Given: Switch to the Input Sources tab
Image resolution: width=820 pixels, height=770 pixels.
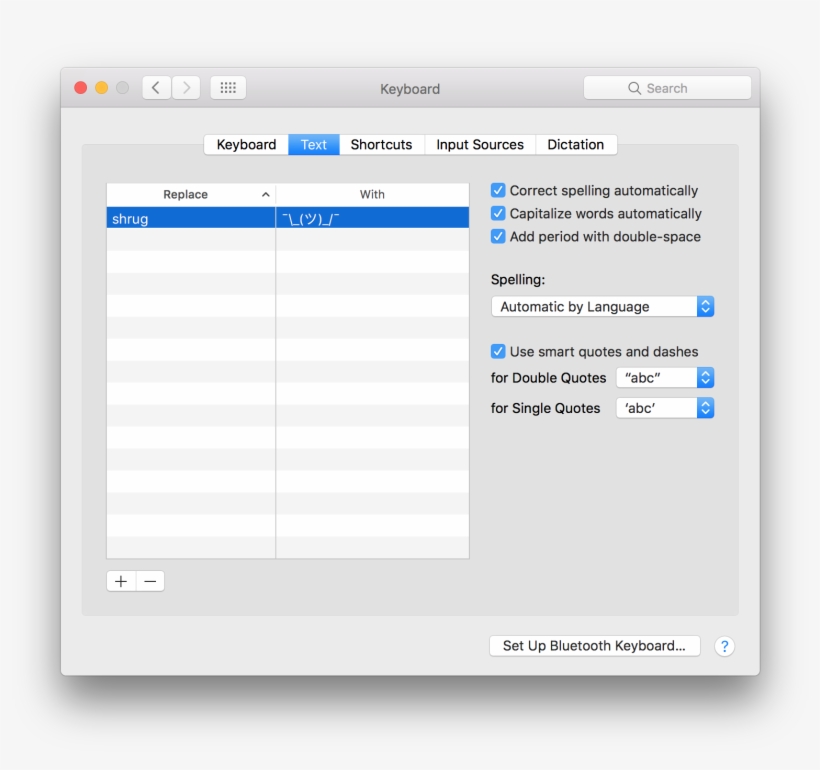Looking at the screenshot, I should coord(479,144).
